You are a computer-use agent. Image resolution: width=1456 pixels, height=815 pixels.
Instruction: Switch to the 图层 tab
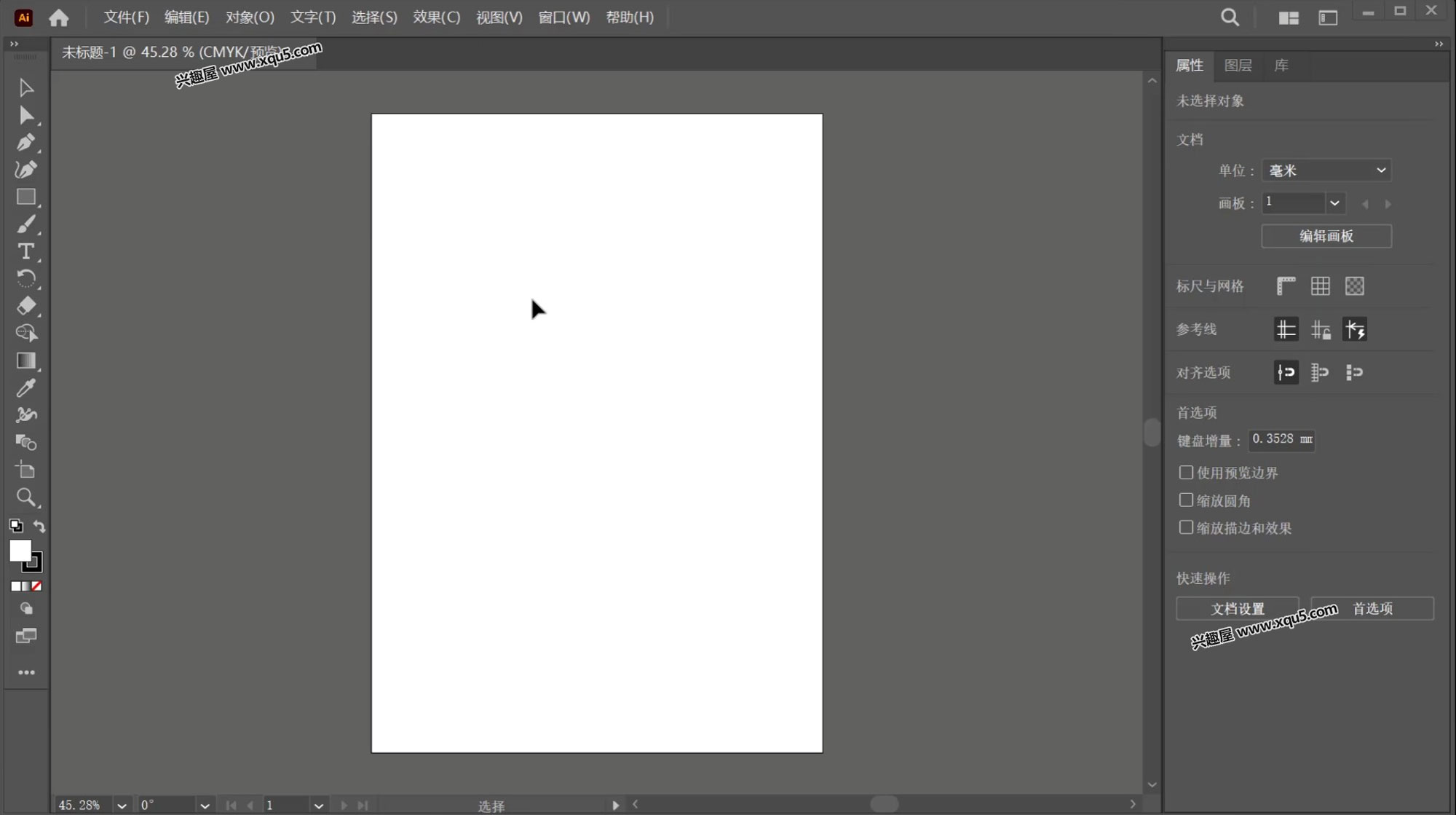(x=1238, y=66)
